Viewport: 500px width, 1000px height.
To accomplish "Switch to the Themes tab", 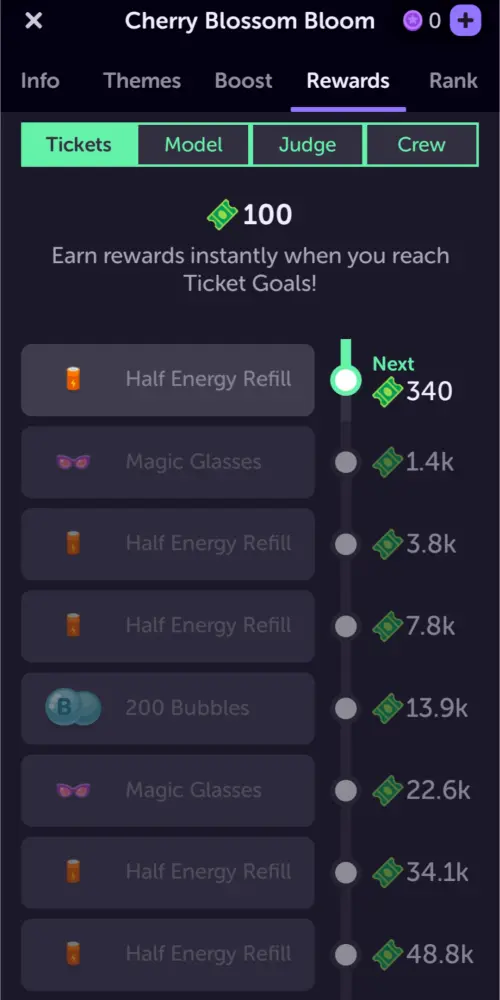I will (x=142, y=81).
